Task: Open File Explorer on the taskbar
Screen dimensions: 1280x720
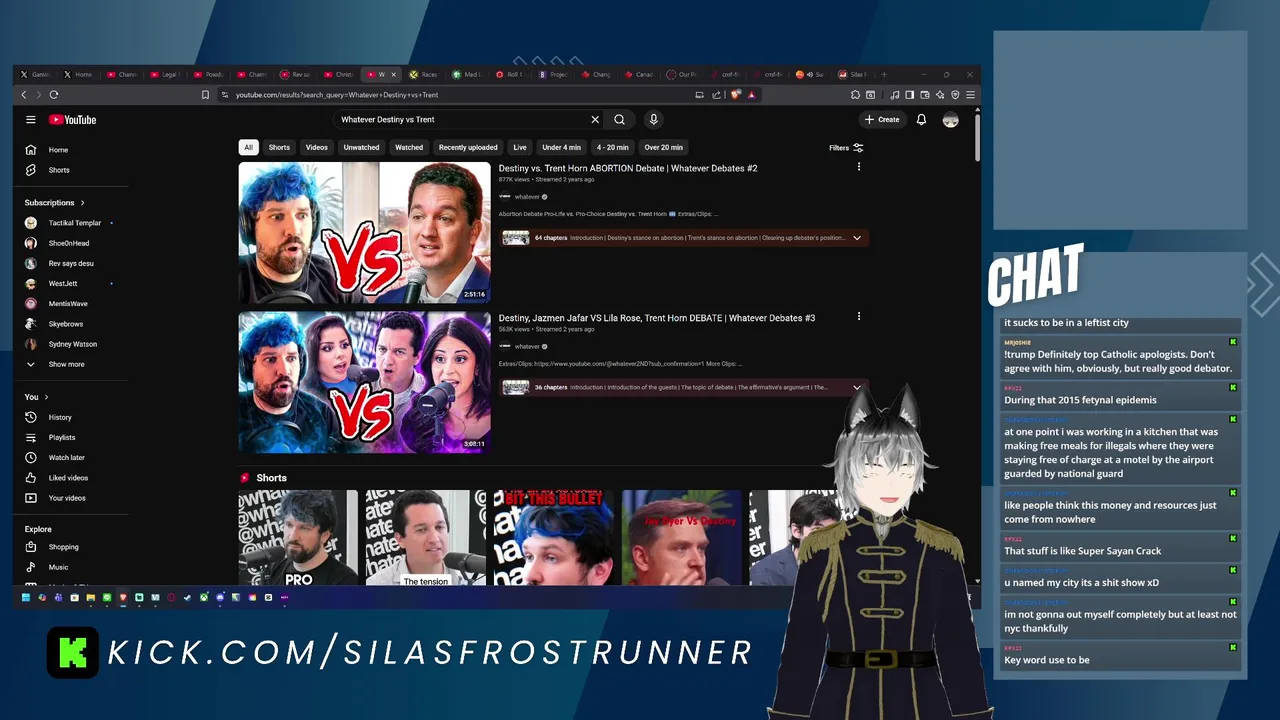Action: (x=90, y=598)
